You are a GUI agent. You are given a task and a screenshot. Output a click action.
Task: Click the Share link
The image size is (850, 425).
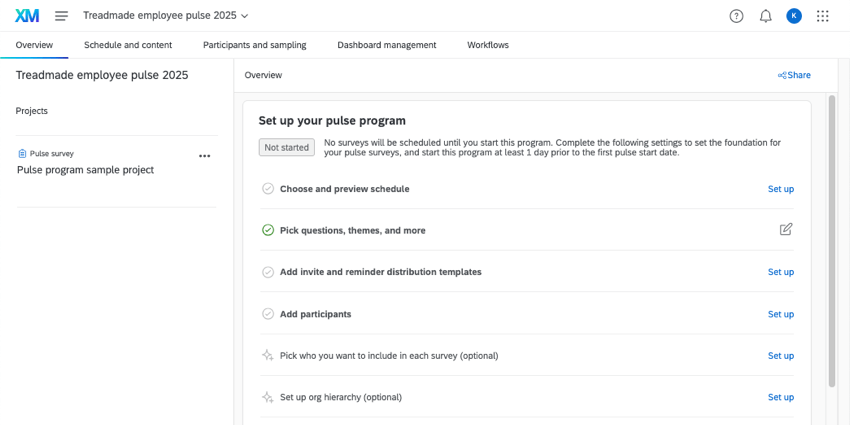pos(795,75)
